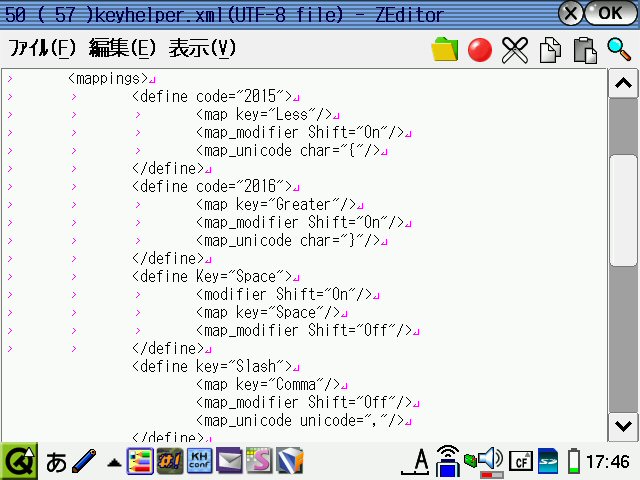Screen dimensions: 640x480
Task: Open the 編集(E) menu
Action: click(122, 49)
